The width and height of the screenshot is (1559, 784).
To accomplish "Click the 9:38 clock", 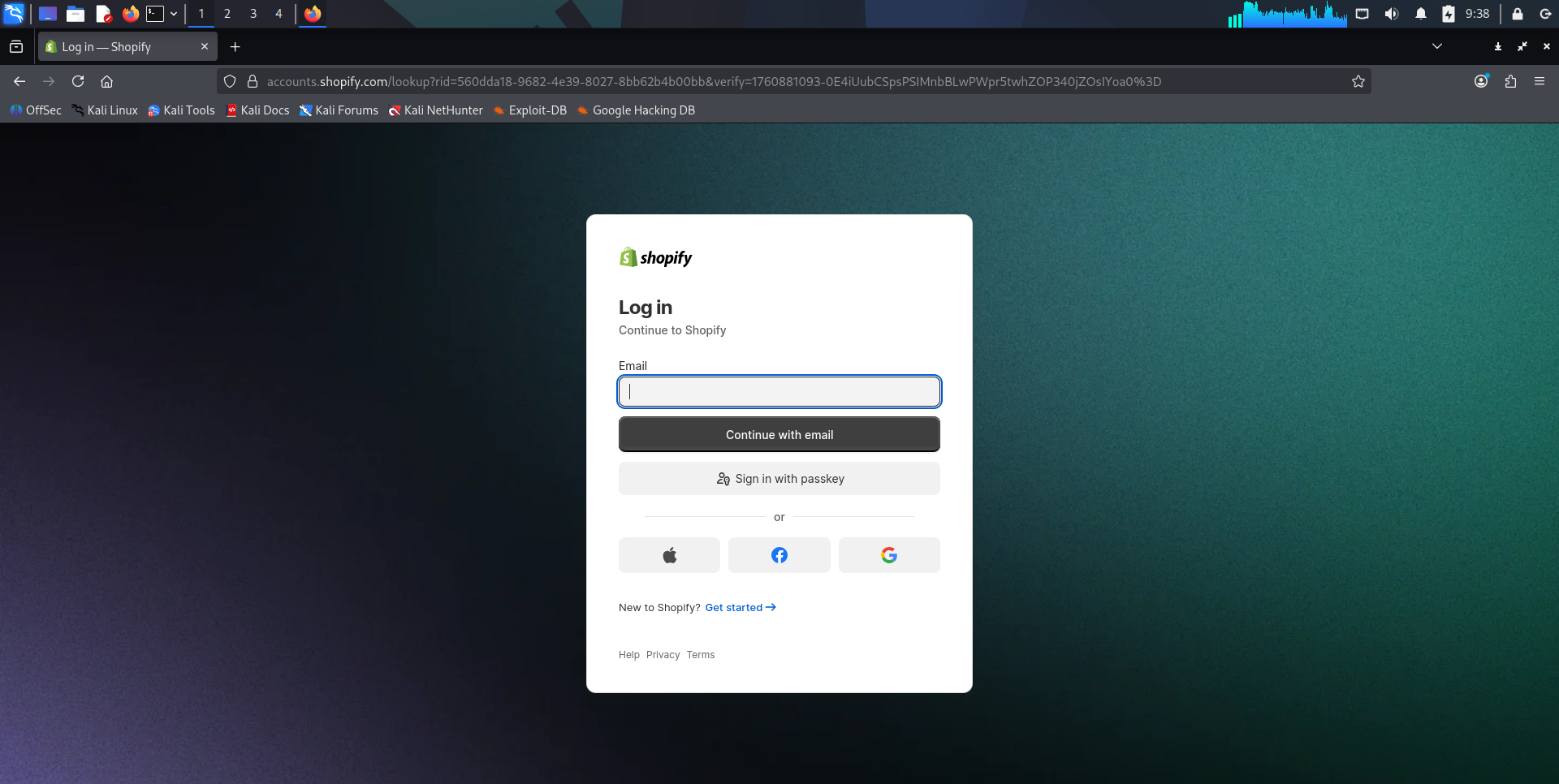I will 1478,14.
